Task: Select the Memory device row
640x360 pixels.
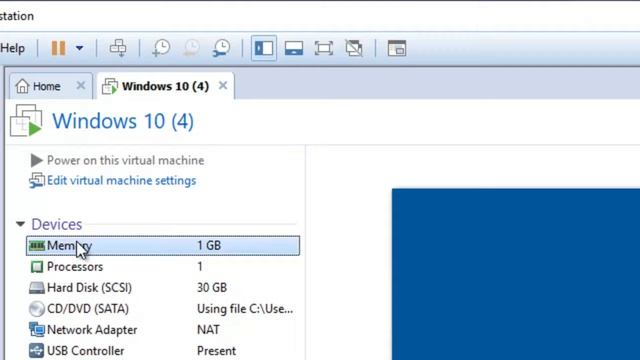Action: coord(163,246)
